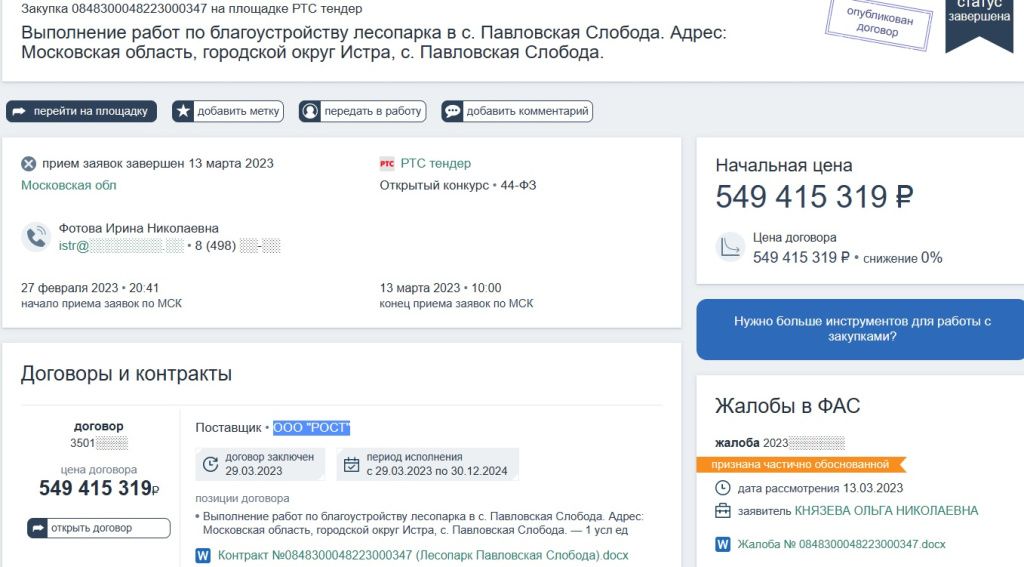This screenshot has height=567, width=1024.
Task: Open the РТС тендер platform link
Action: 435,163
